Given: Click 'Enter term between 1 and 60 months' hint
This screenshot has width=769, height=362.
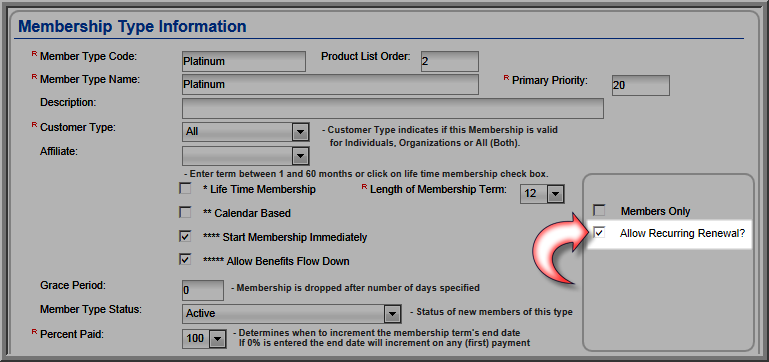Looking at the screenshot, I should [366, 174].
